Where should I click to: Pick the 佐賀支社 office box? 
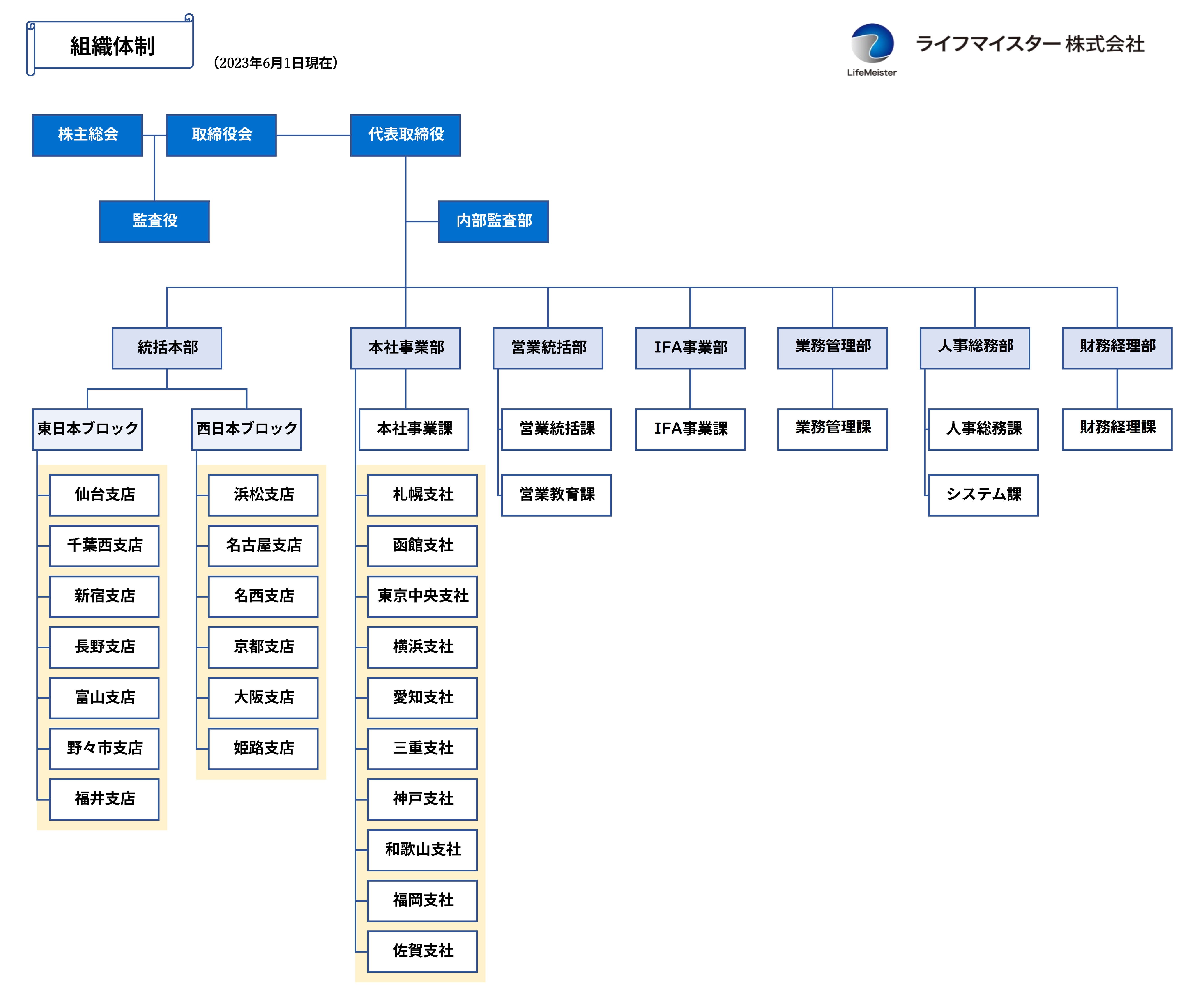423,951
